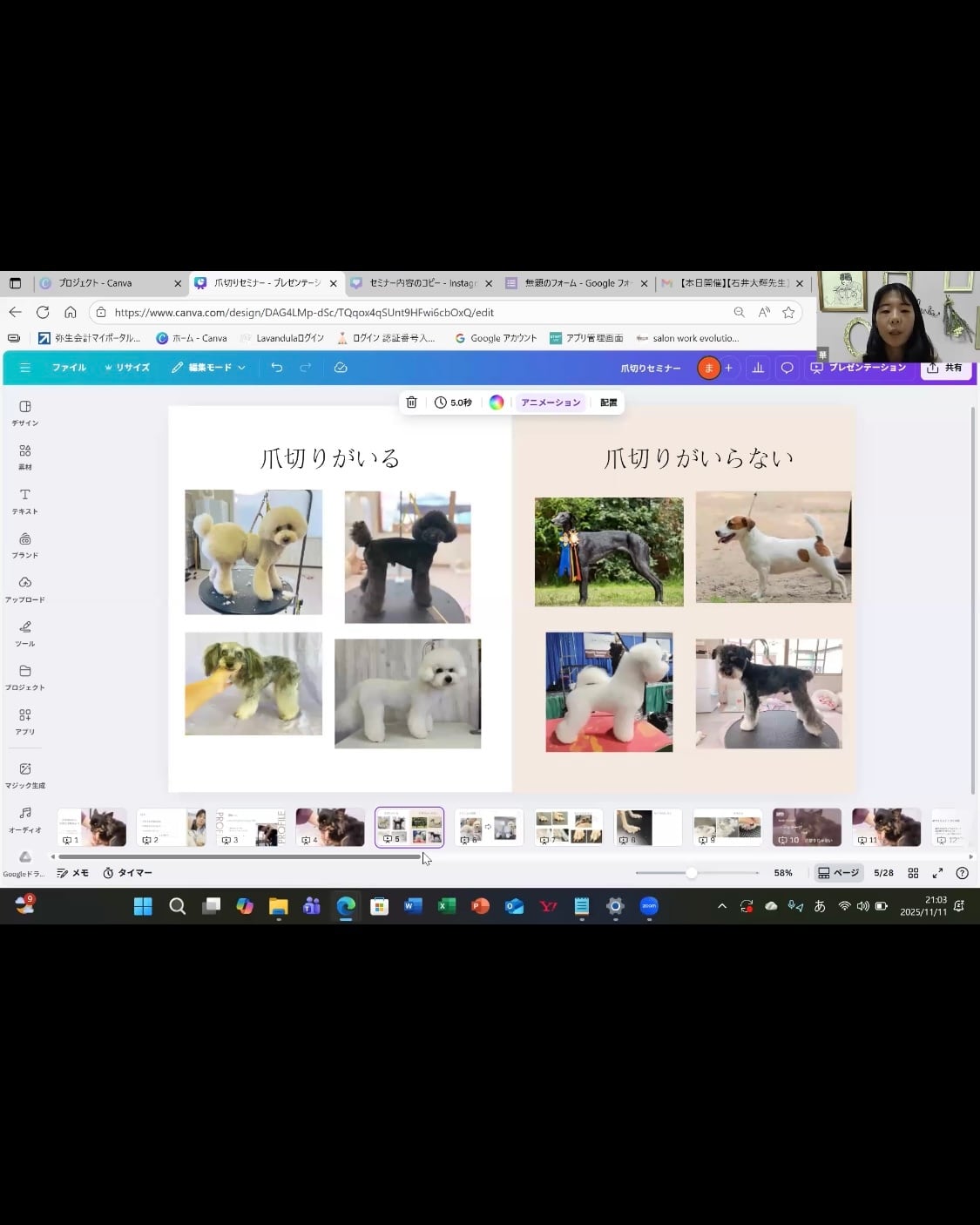Enter fullscreen with the expand icon

click(938, 872)
